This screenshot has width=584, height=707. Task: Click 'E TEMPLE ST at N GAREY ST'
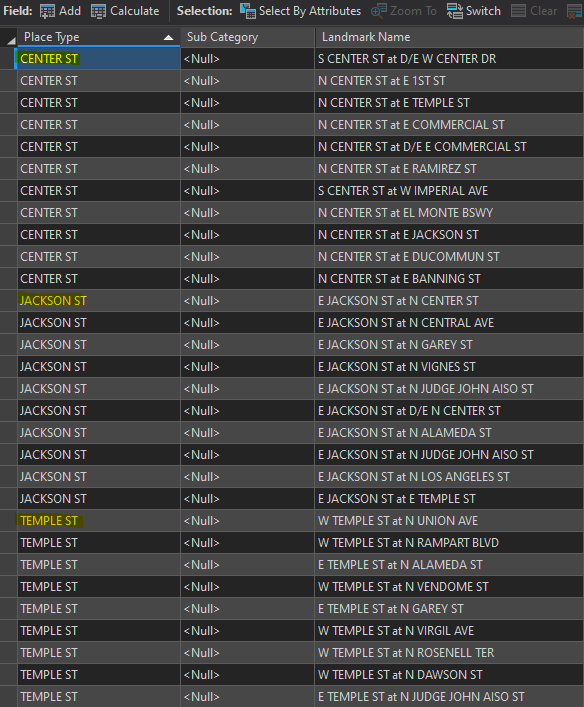391,609
